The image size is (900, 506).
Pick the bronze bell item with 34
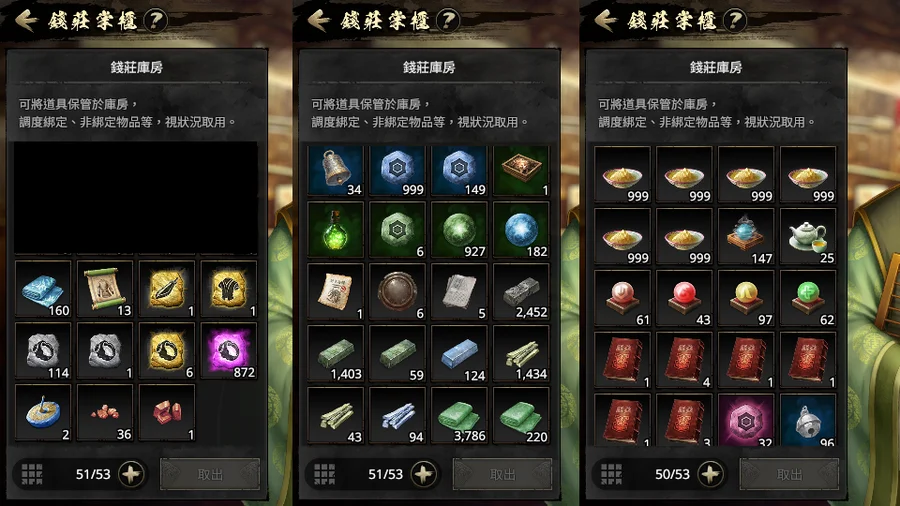tap(336, 170)
